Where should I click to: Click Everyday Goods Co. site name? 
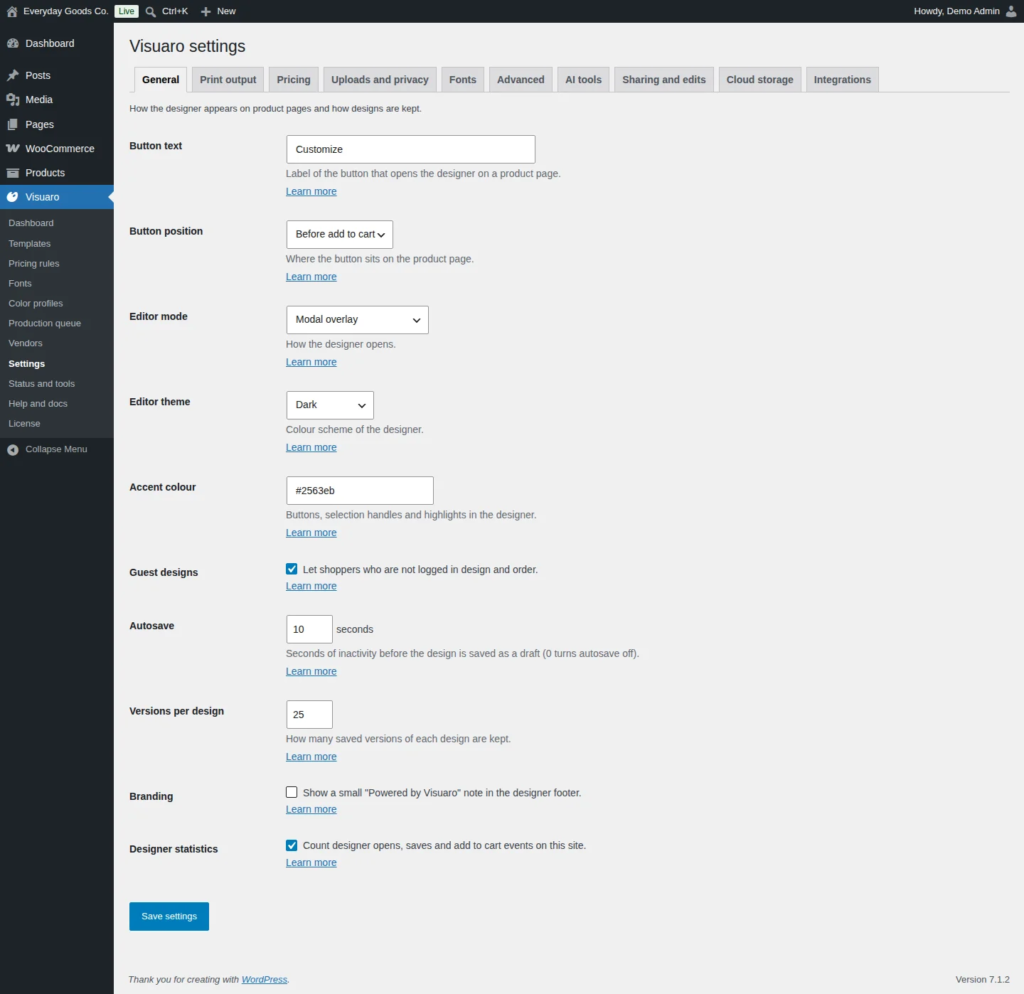click(x=65, y=11)
